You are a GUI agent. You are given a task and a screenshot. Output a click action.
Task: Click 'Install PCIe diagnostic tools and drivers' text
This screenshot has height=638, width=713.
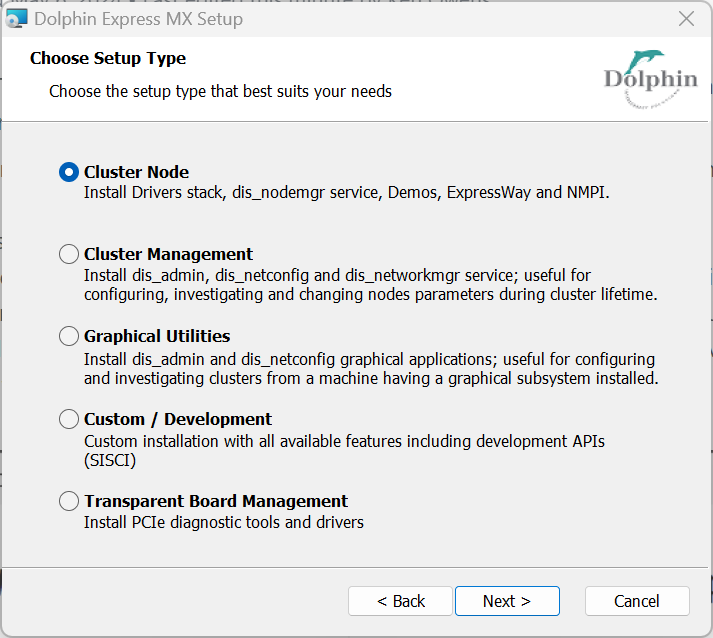[224, 522]
